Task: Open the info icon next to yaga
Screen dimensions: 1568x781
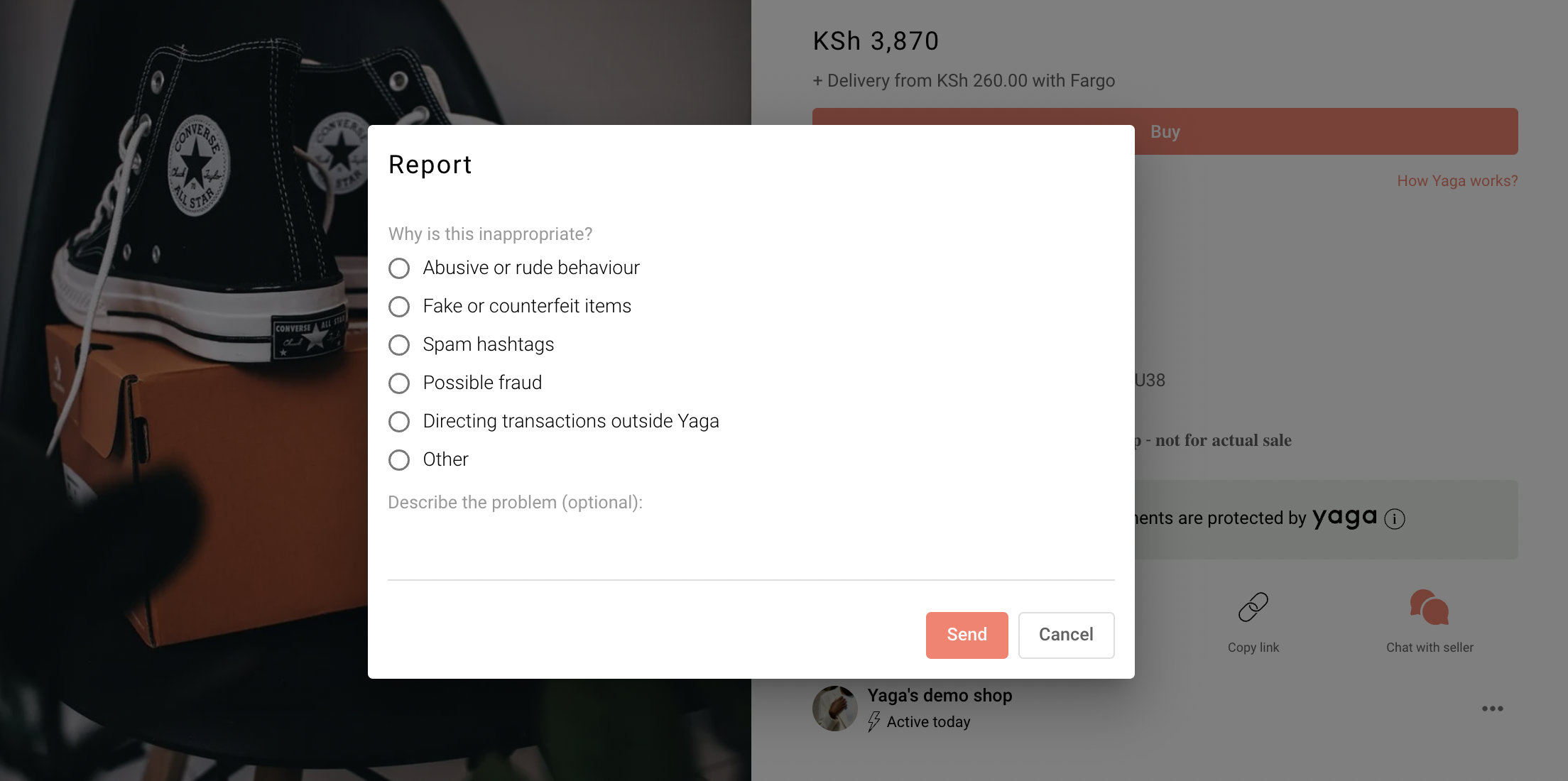Action: 1395,519
